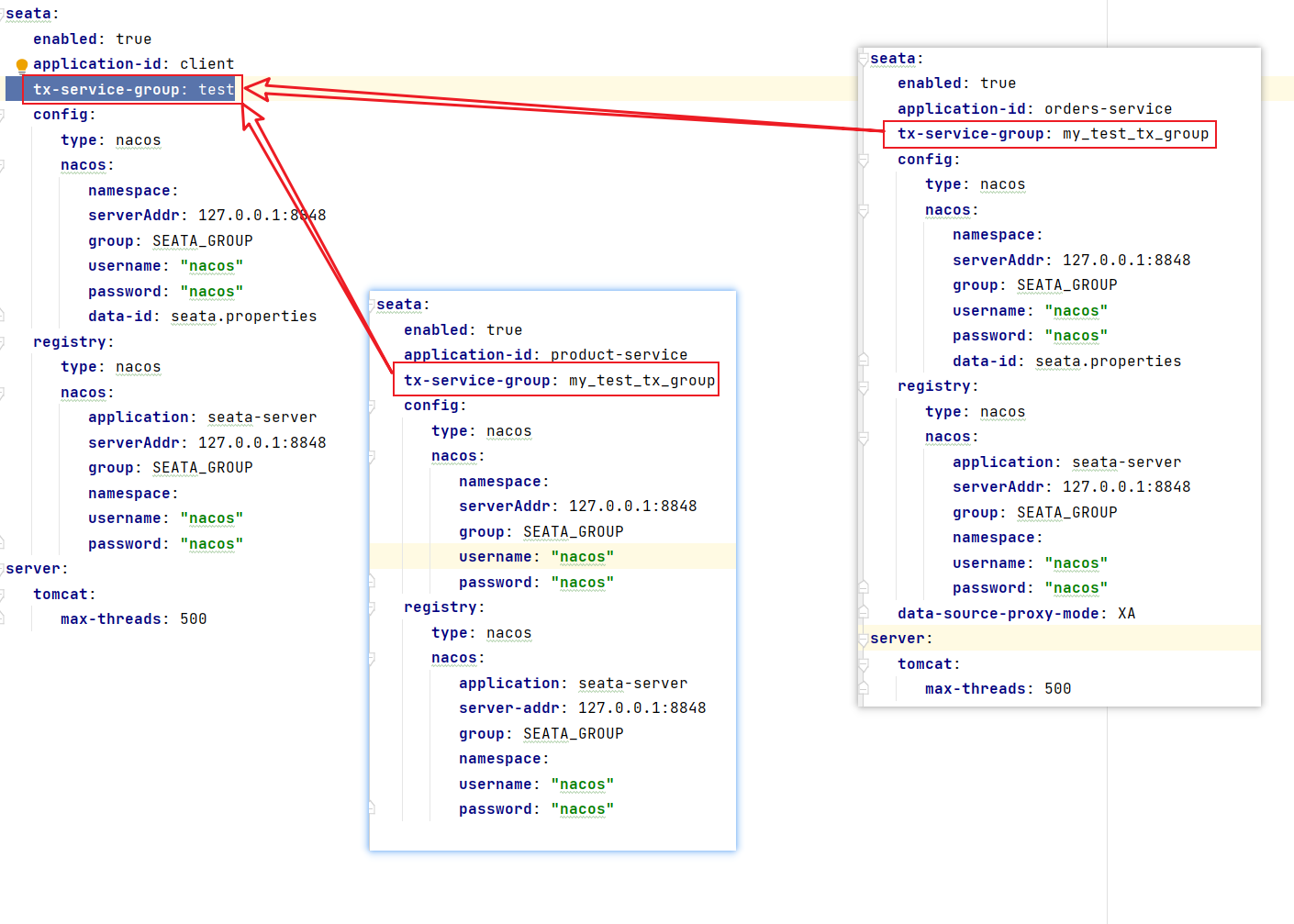
Task: Click group: SEATA_GROUP under config in client config
Action: point(171,241)
